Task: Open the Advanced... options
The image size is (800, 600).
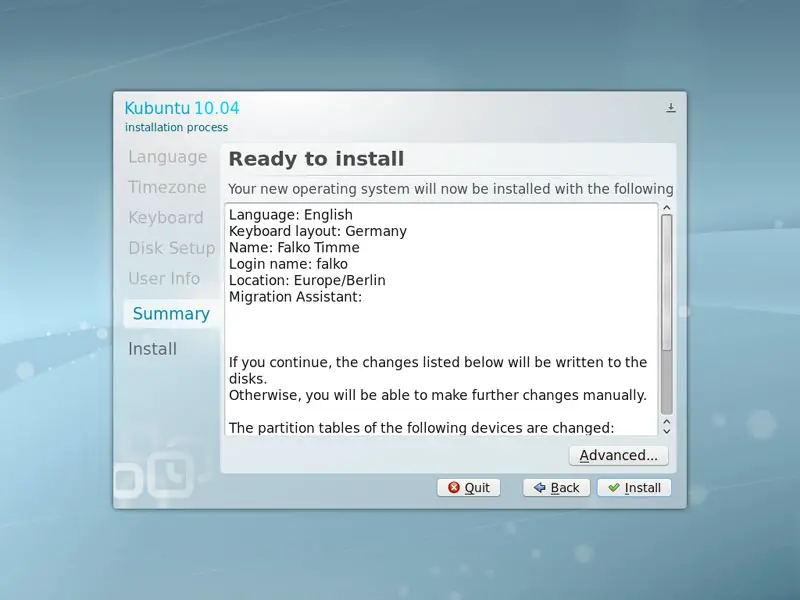Action: pyautogui.click(x=618, y=455)
